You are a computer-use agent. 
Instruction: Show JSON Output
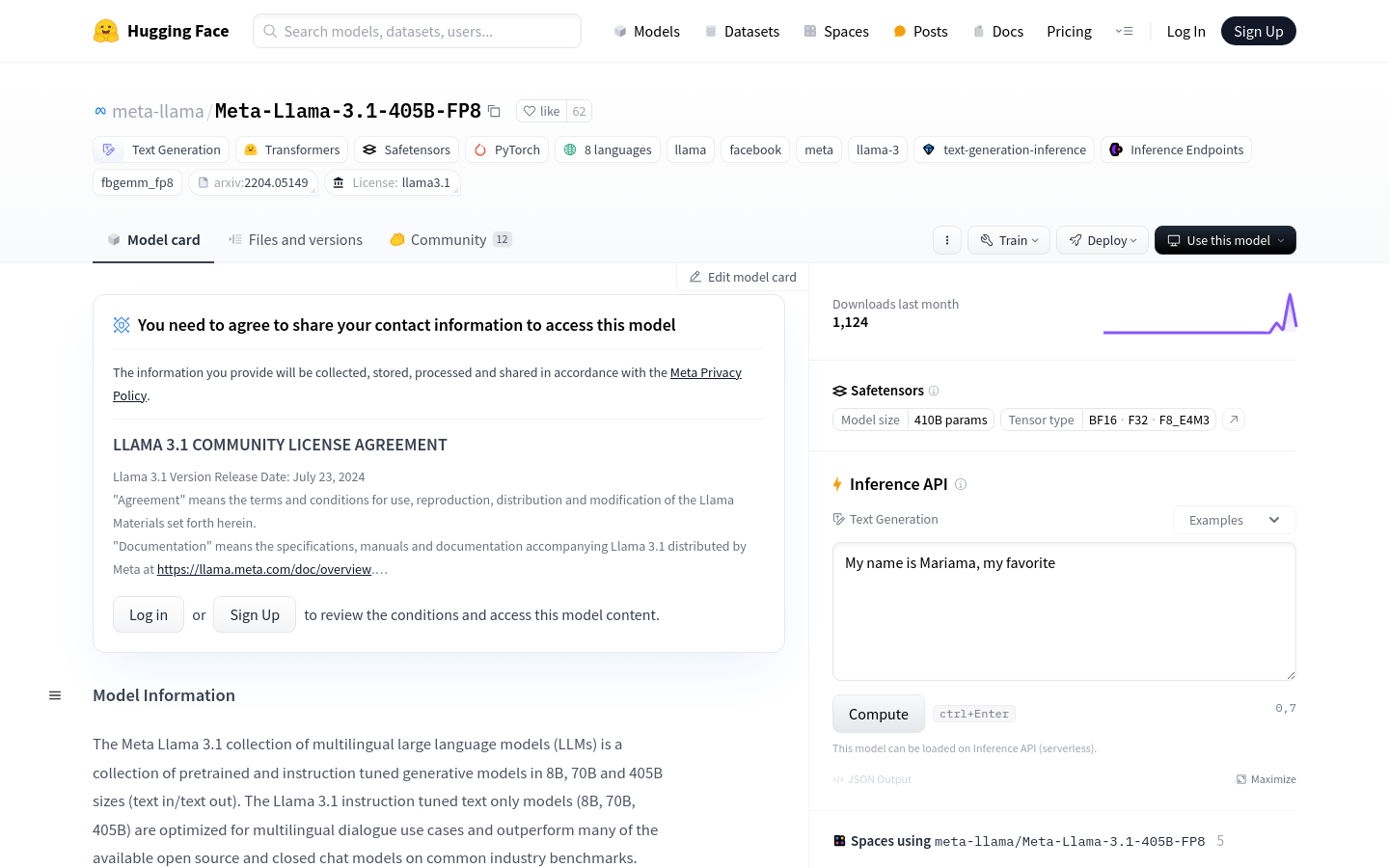872,779
